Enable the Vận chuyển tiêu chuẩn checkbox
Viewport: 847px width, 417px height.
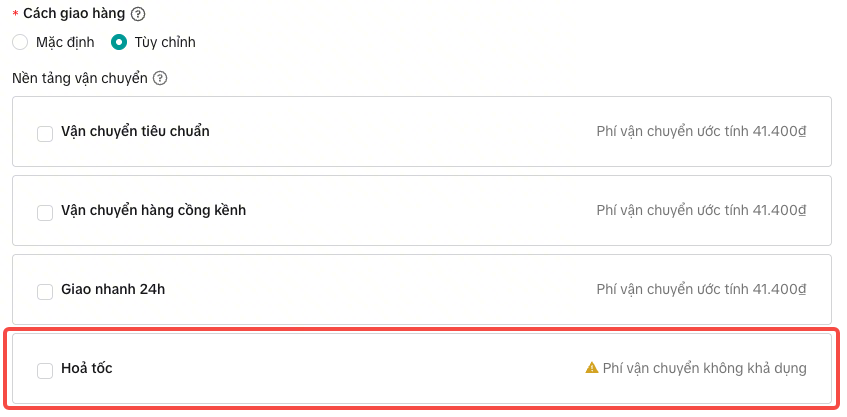tap(45, 133)
